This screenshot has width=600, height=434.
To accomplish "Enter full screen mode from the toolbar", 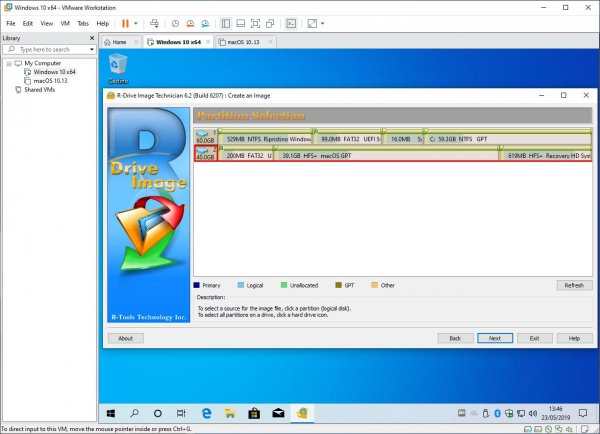I will (x=255, y=24).
